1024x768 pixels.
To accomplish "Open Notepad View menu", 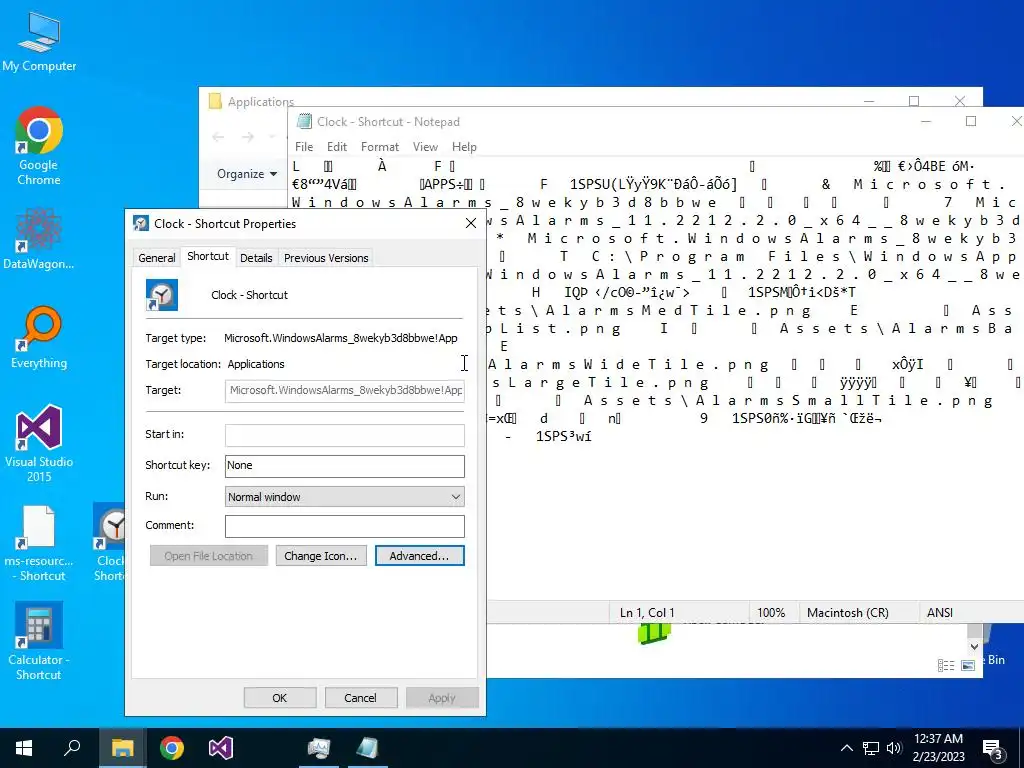I will click(425, 147).
